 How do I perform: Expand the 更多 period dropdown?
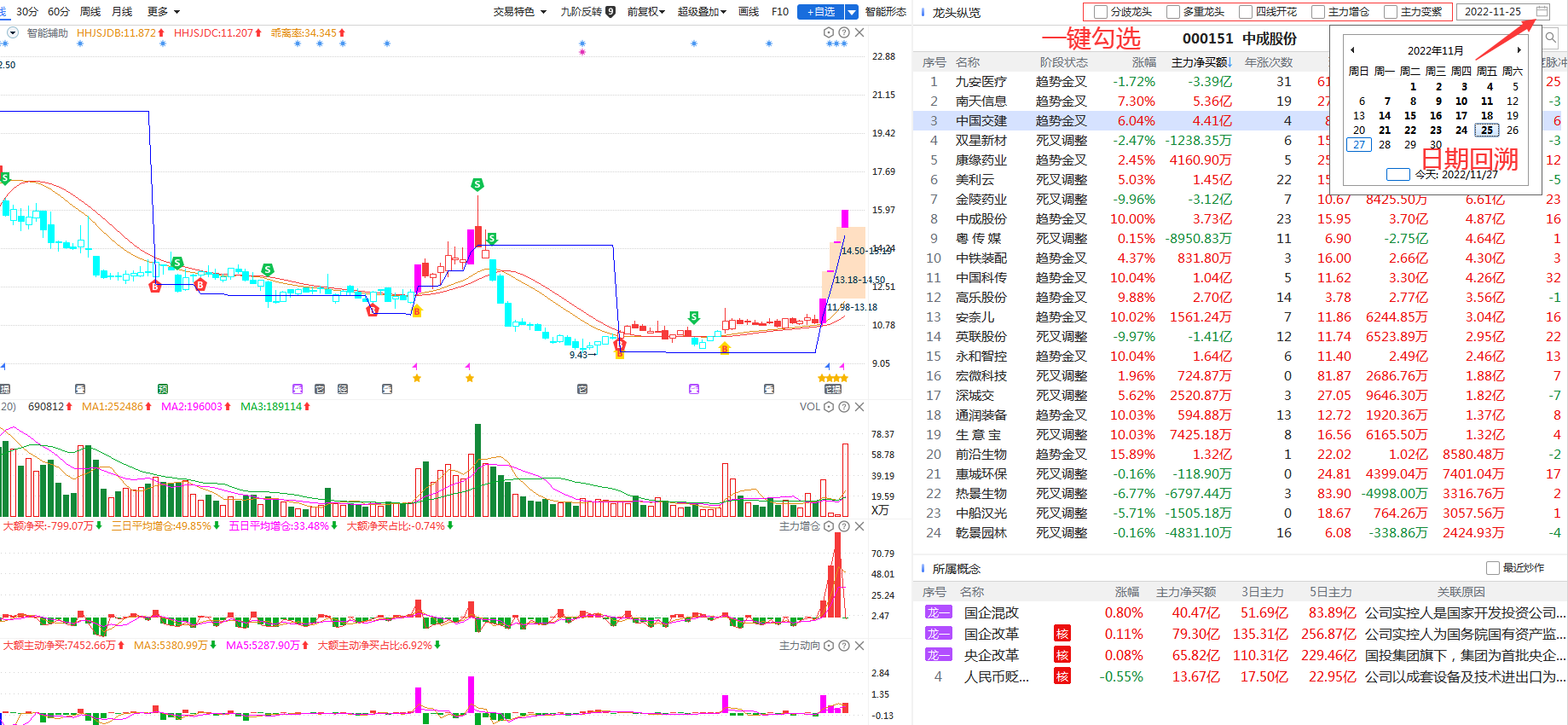[164, 11]
